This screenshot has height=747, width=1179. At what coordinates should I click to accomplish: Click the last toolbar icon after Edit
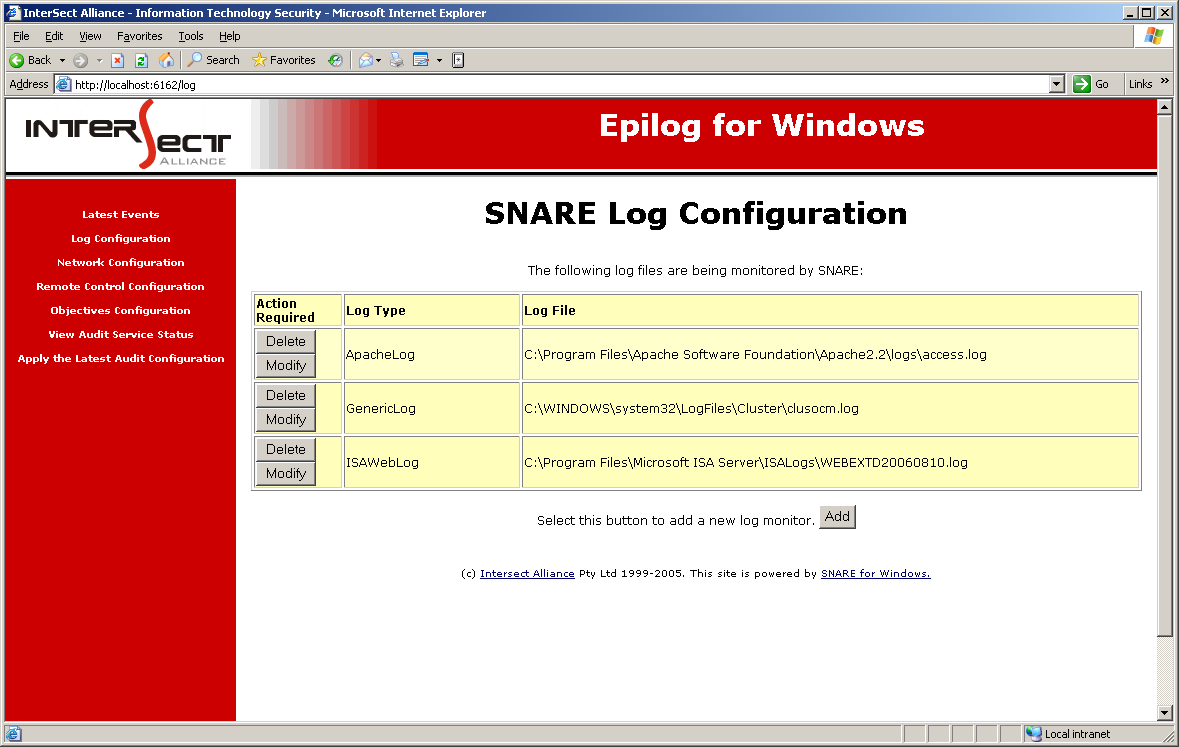click(x=458, y=60)
